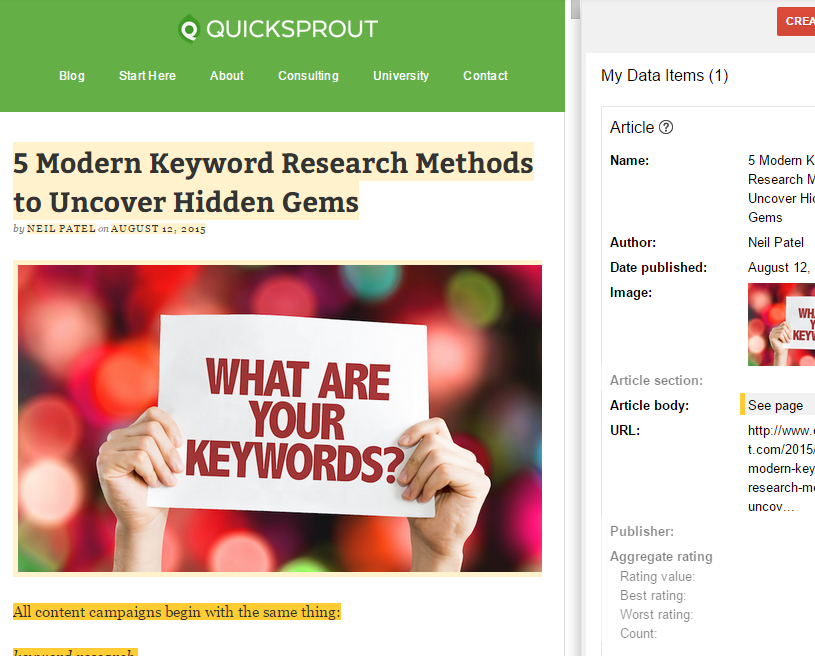
Task: Select the 'Neil Patel' author value in data panel
Action: 775,242
